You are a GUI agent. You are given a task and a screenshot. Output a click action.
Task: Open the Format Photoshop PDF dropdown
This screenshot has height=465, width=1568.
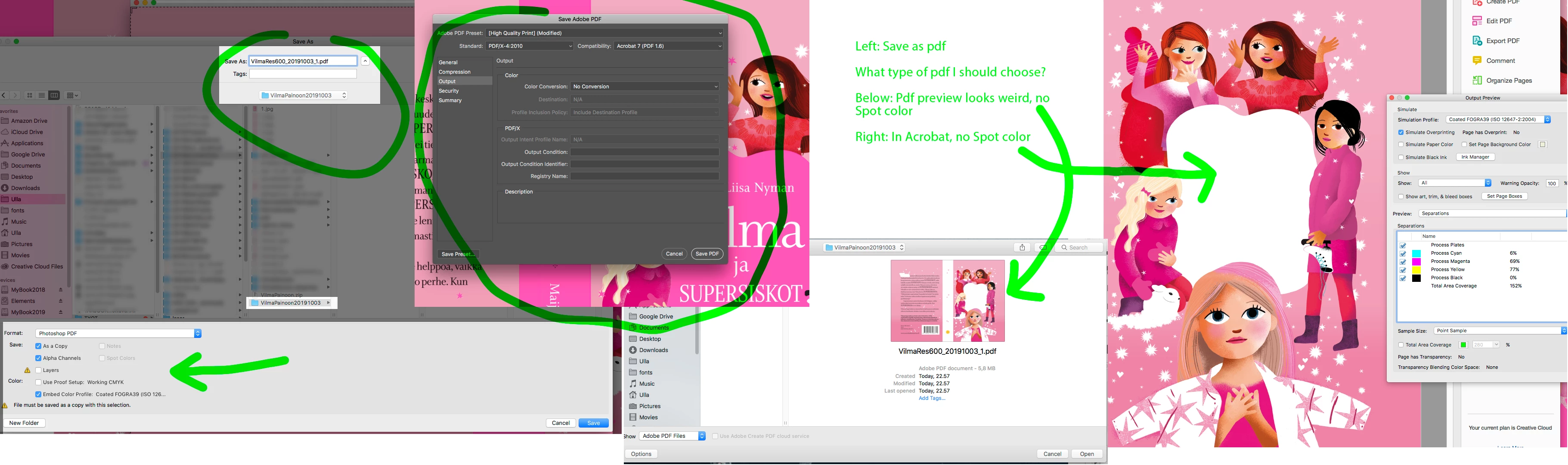pos(118,334)
